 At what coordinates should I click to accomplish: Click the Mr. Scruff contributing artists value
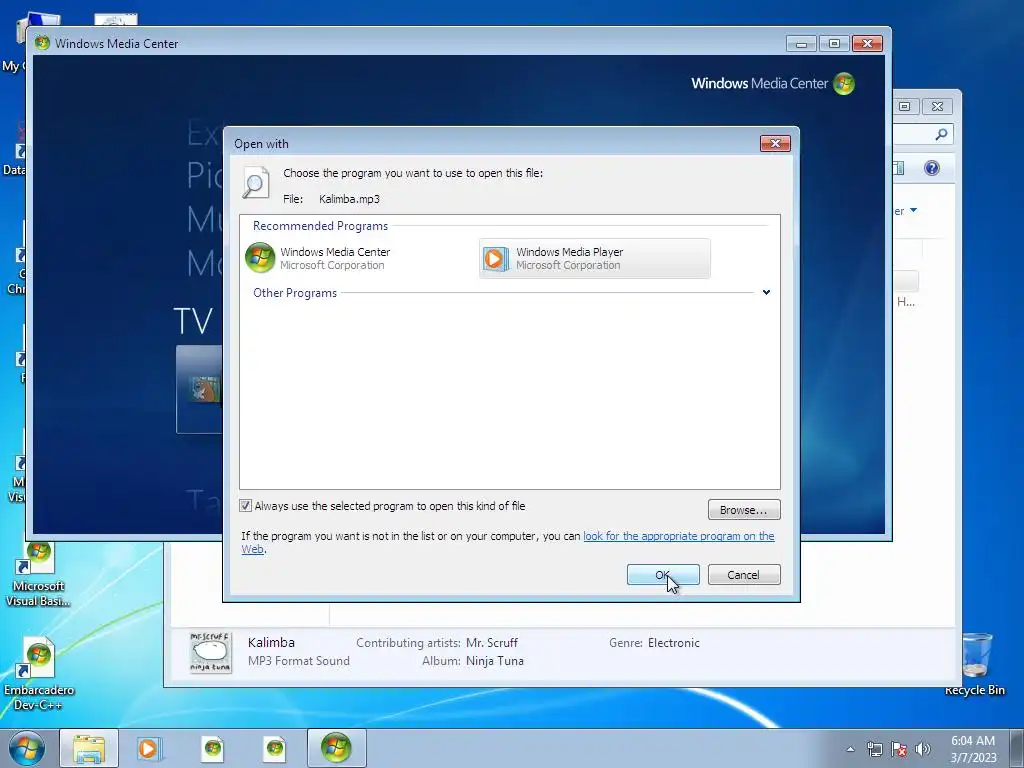click(x=492, y=643)
